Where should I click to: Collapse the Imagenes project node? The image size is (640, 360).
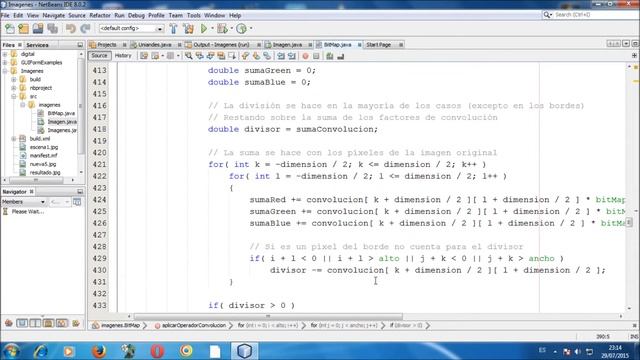[5, 71]
